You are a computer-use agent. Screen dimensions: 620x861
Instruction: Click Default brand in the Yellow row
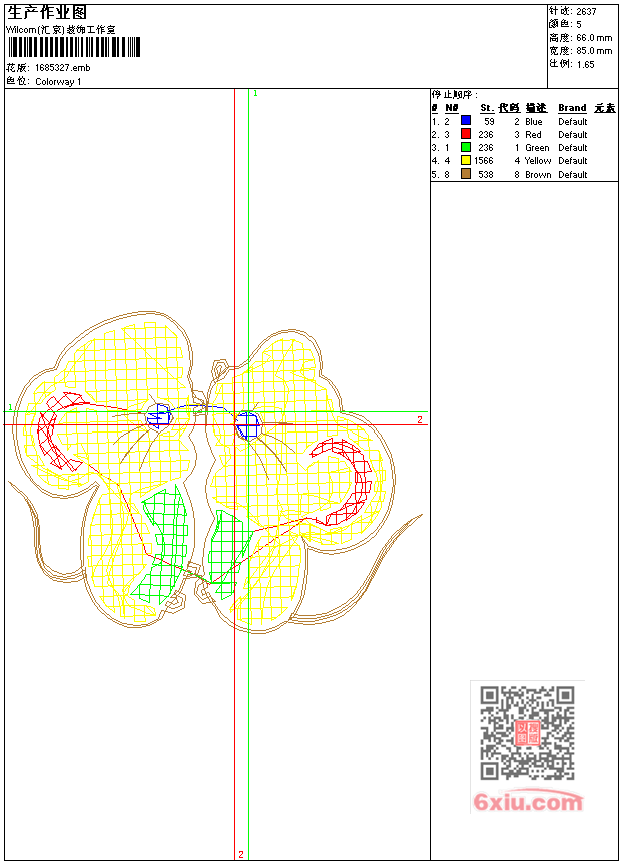(x=573, y=161)
